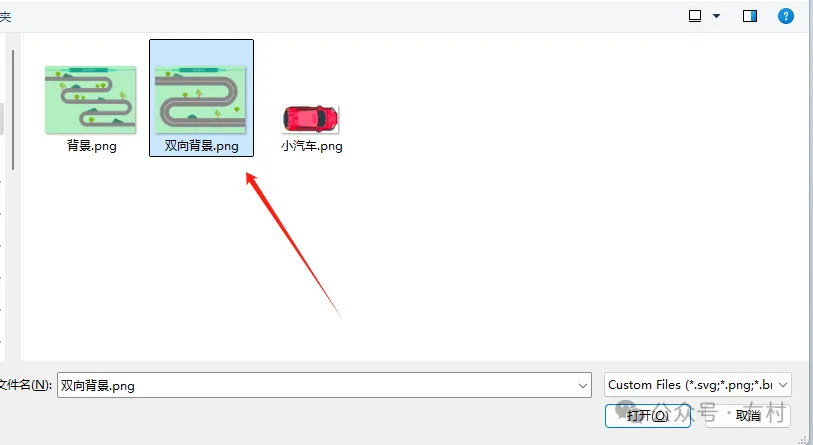Image resolution: width=813 pixels, height=445 pixels.
Task: Click the window resize grip at corner
Action: (x=807, y=439)
